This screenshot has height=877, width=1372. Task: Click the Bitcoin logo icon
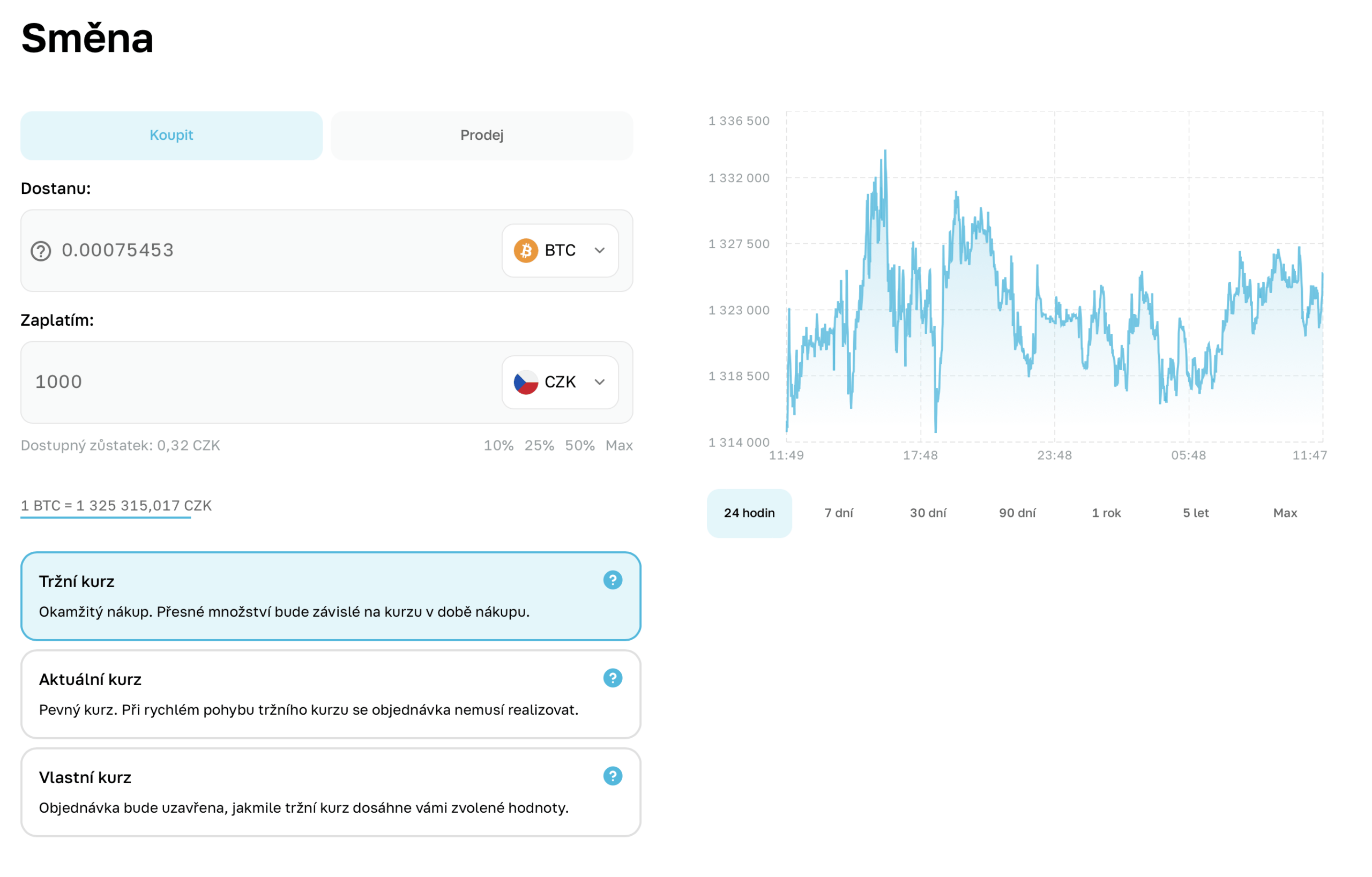[526, 251]
